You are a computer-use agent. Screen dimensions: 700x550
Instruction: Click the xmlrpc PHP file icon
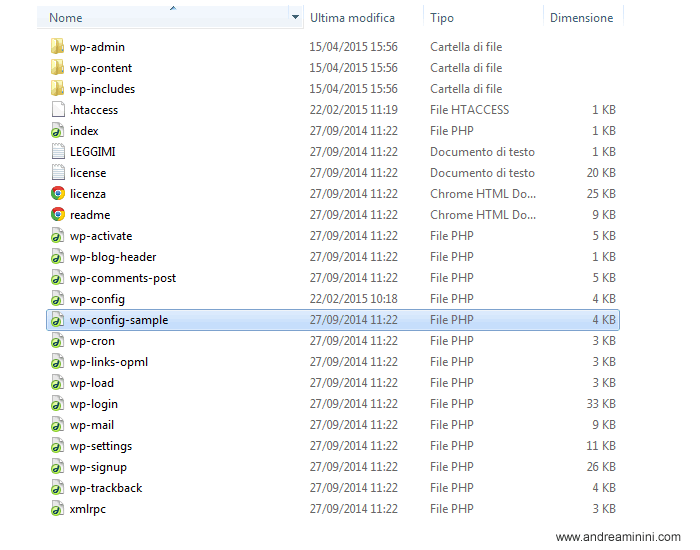pyautogui.click(x=58, y=509)
